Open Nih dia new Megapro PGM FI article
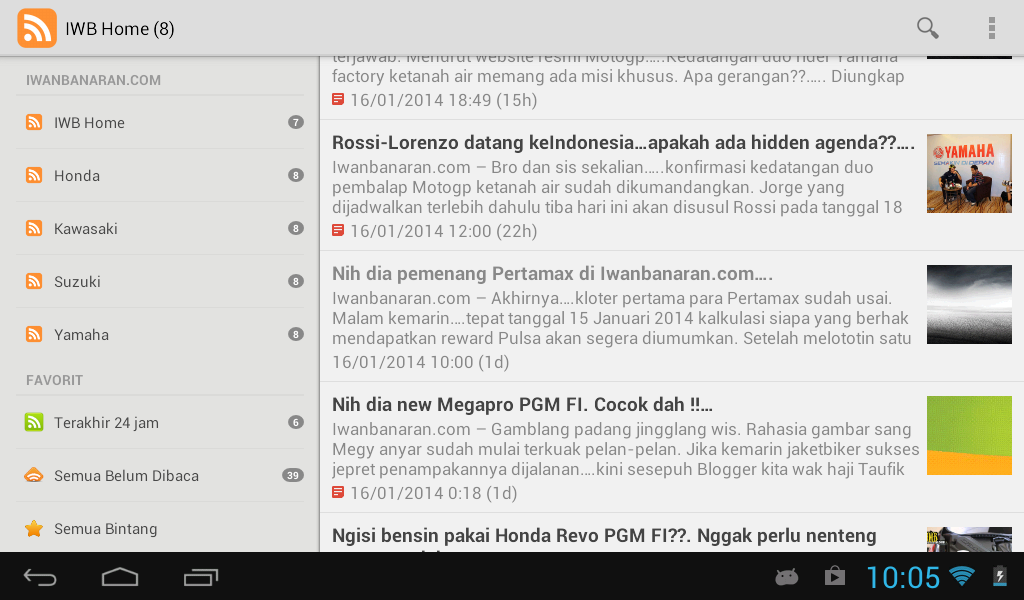 (671, 448)
